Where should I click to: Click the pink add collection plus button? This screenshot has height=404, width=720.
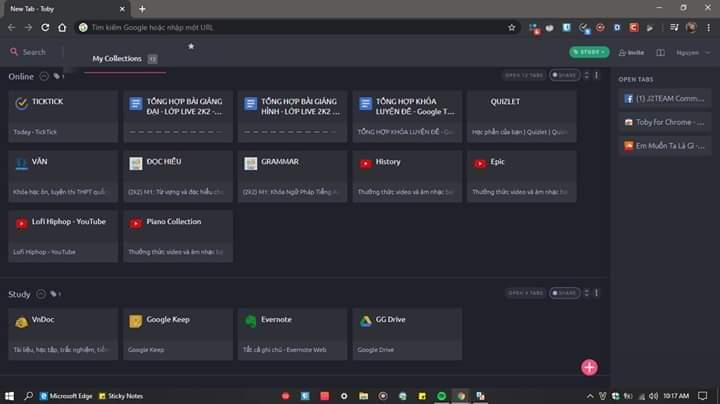(589, 367)
